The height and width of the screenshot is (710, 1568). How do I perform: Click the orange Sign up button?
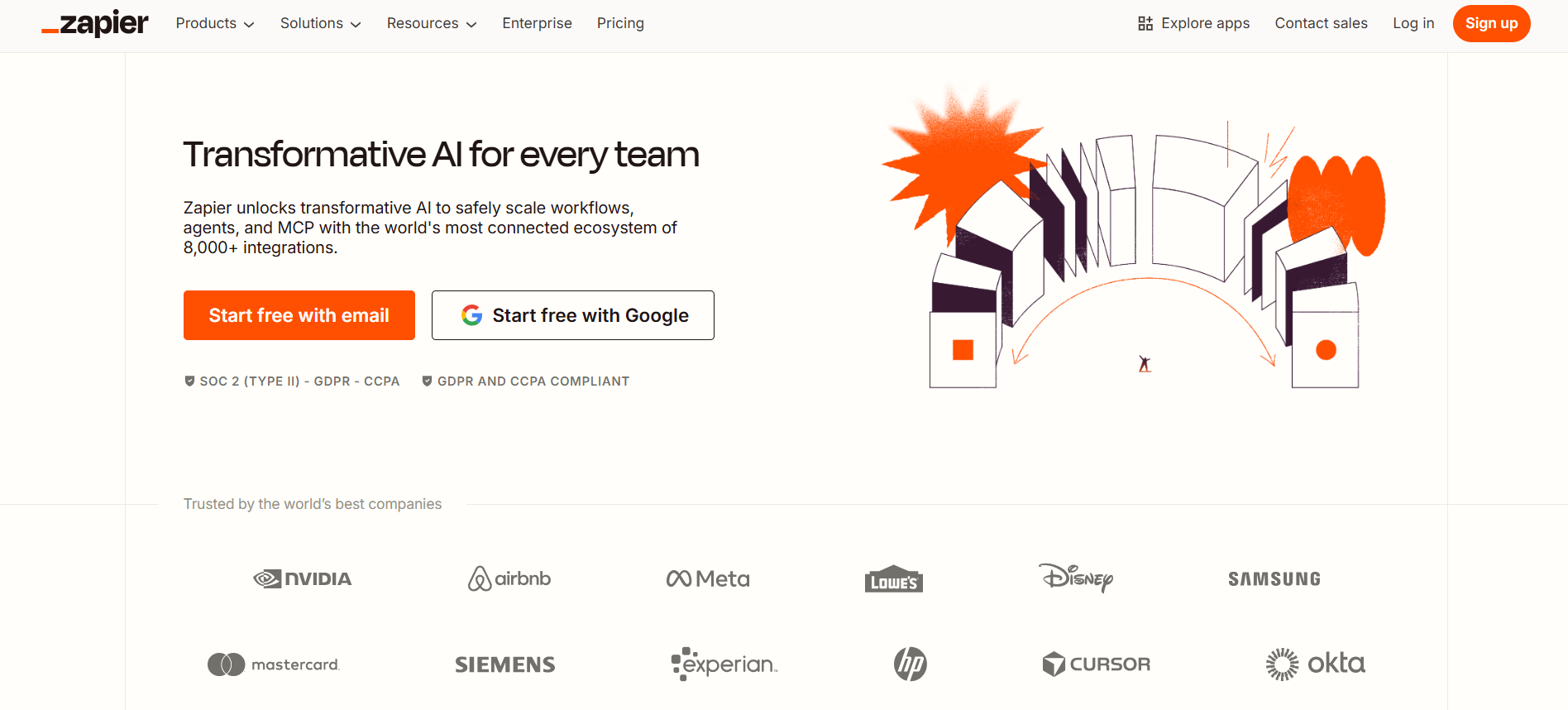tap(1491, 23)
